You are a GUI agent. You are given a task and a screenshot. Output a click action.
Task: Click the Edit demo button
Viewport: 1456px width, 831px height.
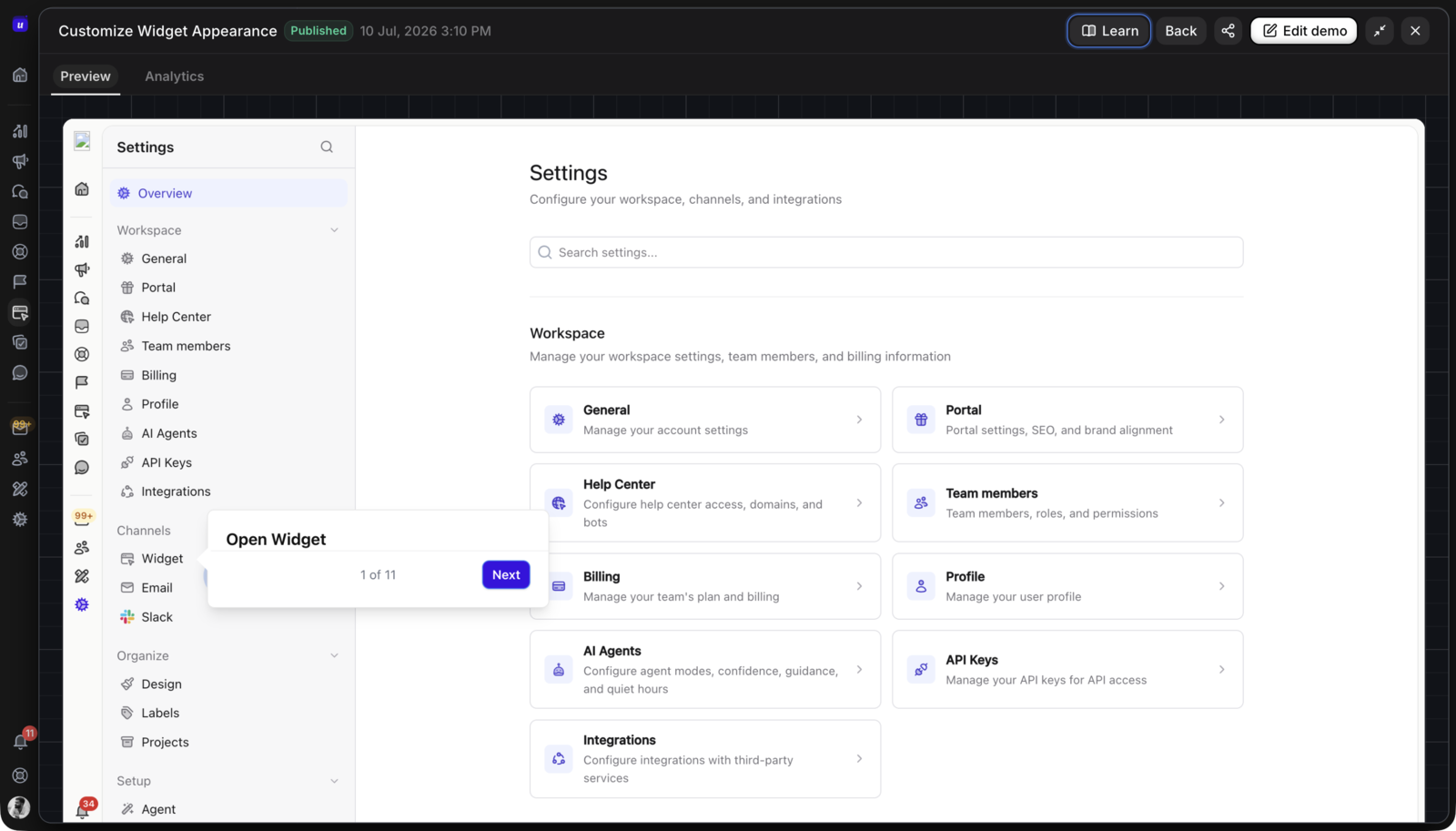pos(1304,31)
